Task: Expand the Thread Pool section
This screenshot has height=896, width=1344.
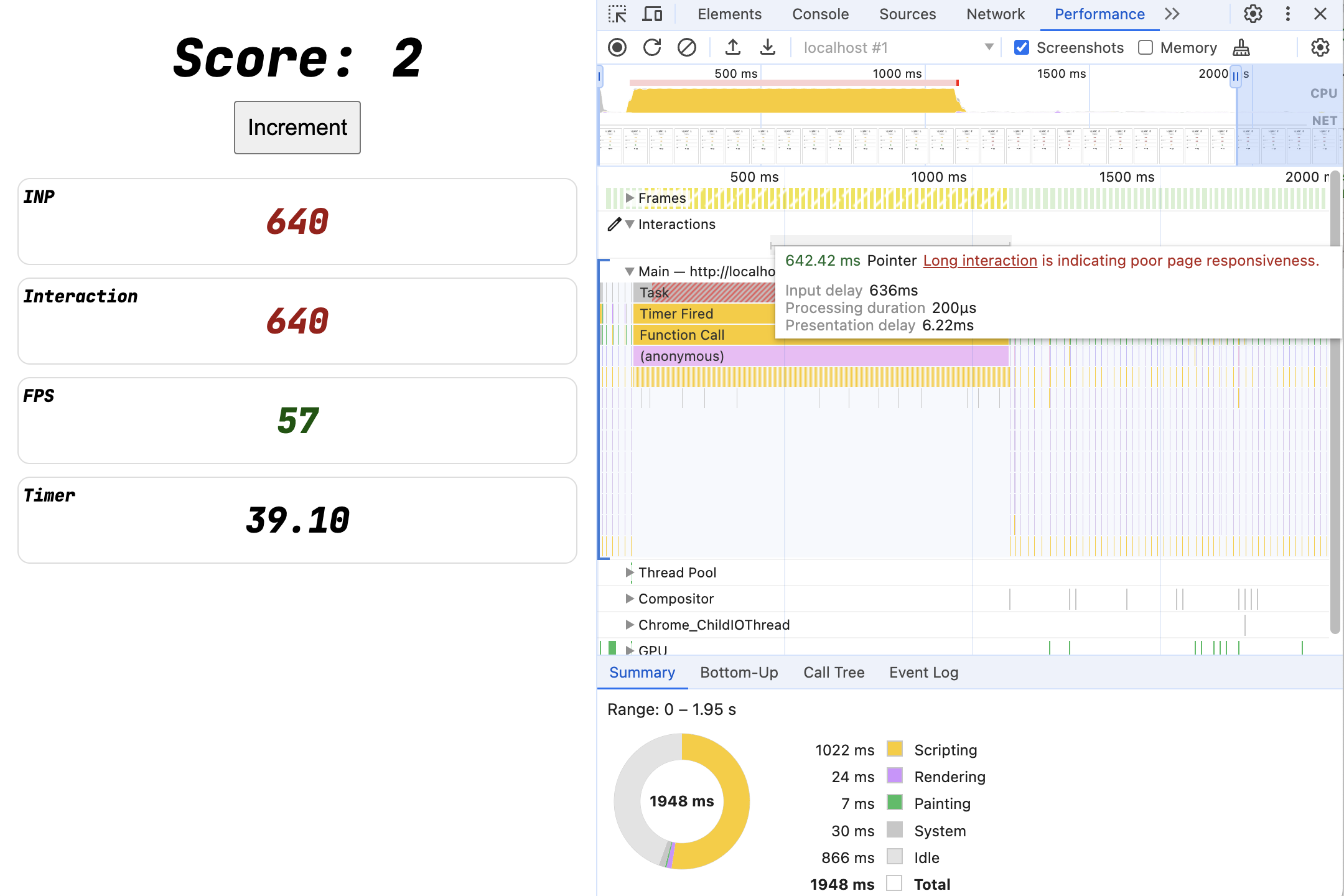Action: pos(624,572)
